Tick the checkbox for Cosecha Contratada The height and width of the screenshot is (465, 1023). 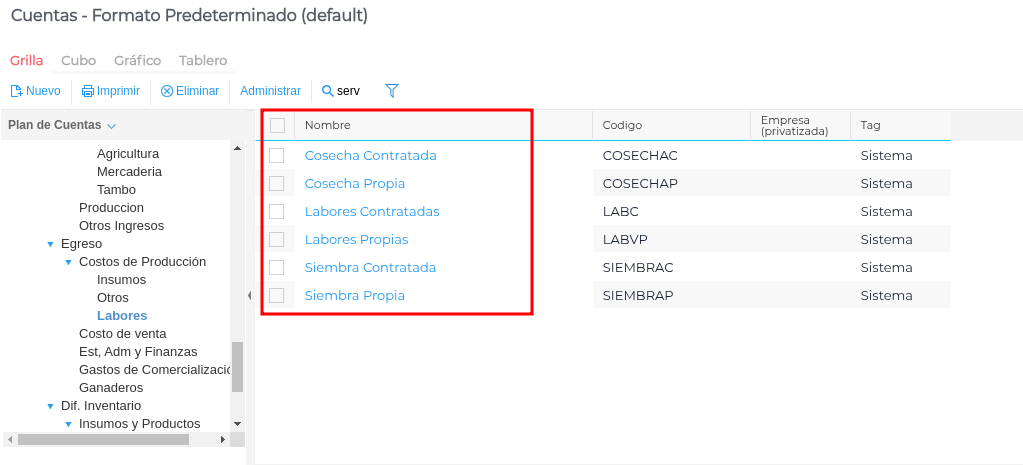point(277,156)
